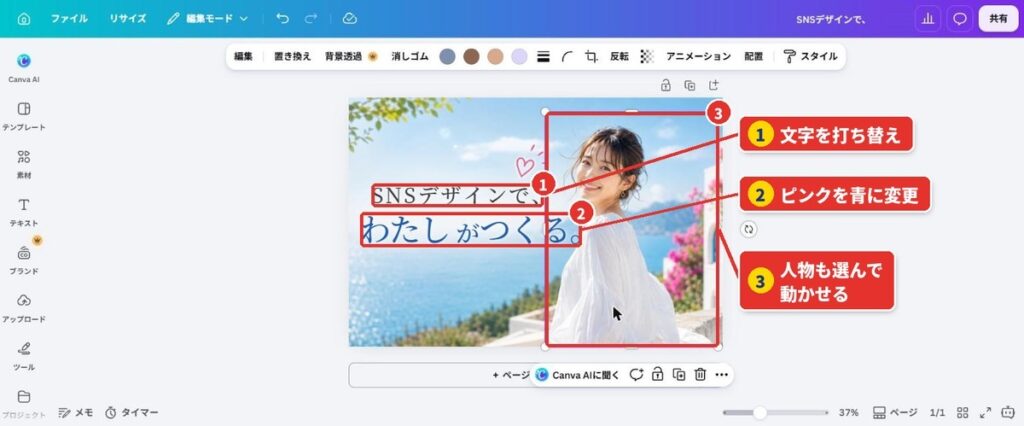Click Canva AIに聞く button
The image size is (1024, 426).
pos(577,375)
